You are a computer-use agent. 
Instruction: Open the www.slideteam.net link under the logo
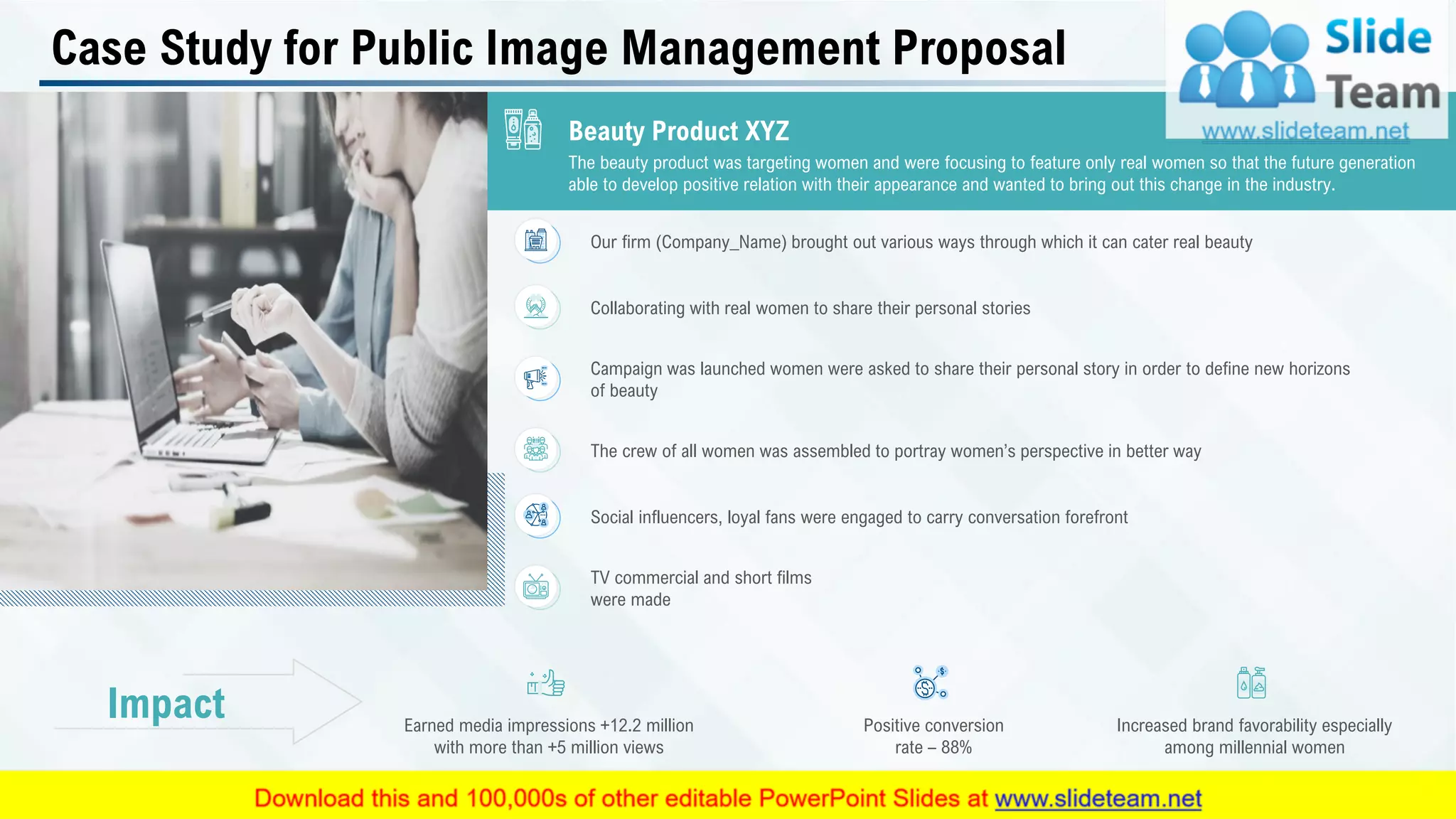(1305, 132)
